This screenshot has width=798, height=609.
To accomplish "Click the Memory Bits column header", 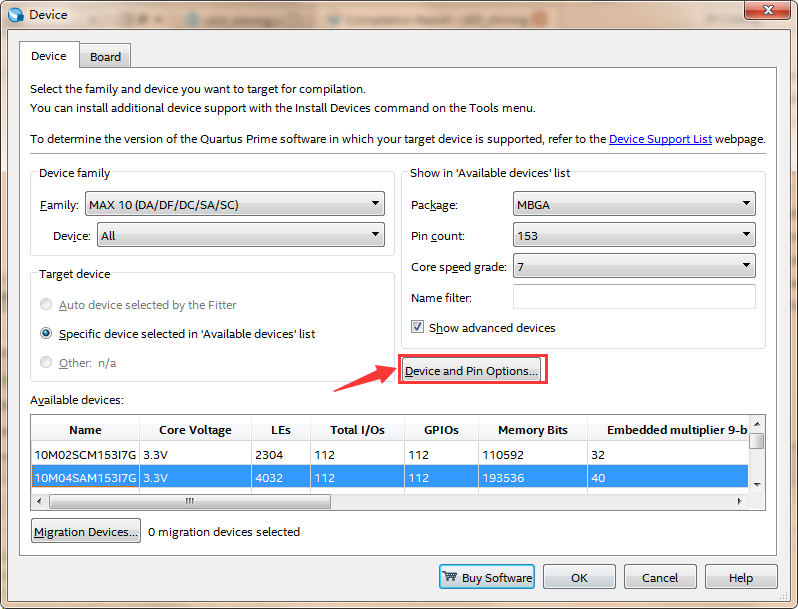I will click(533, 429).
